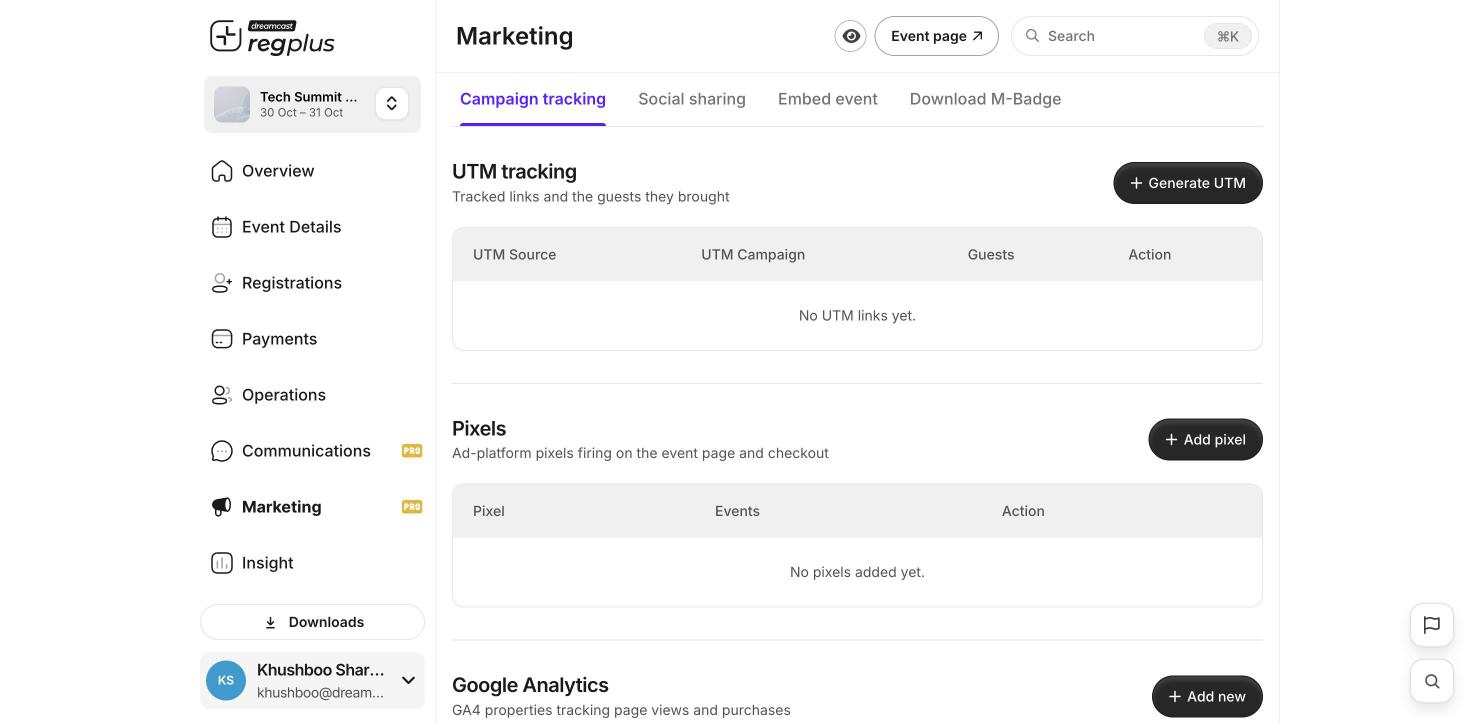Open the Embed event tab

click(828, 99)
